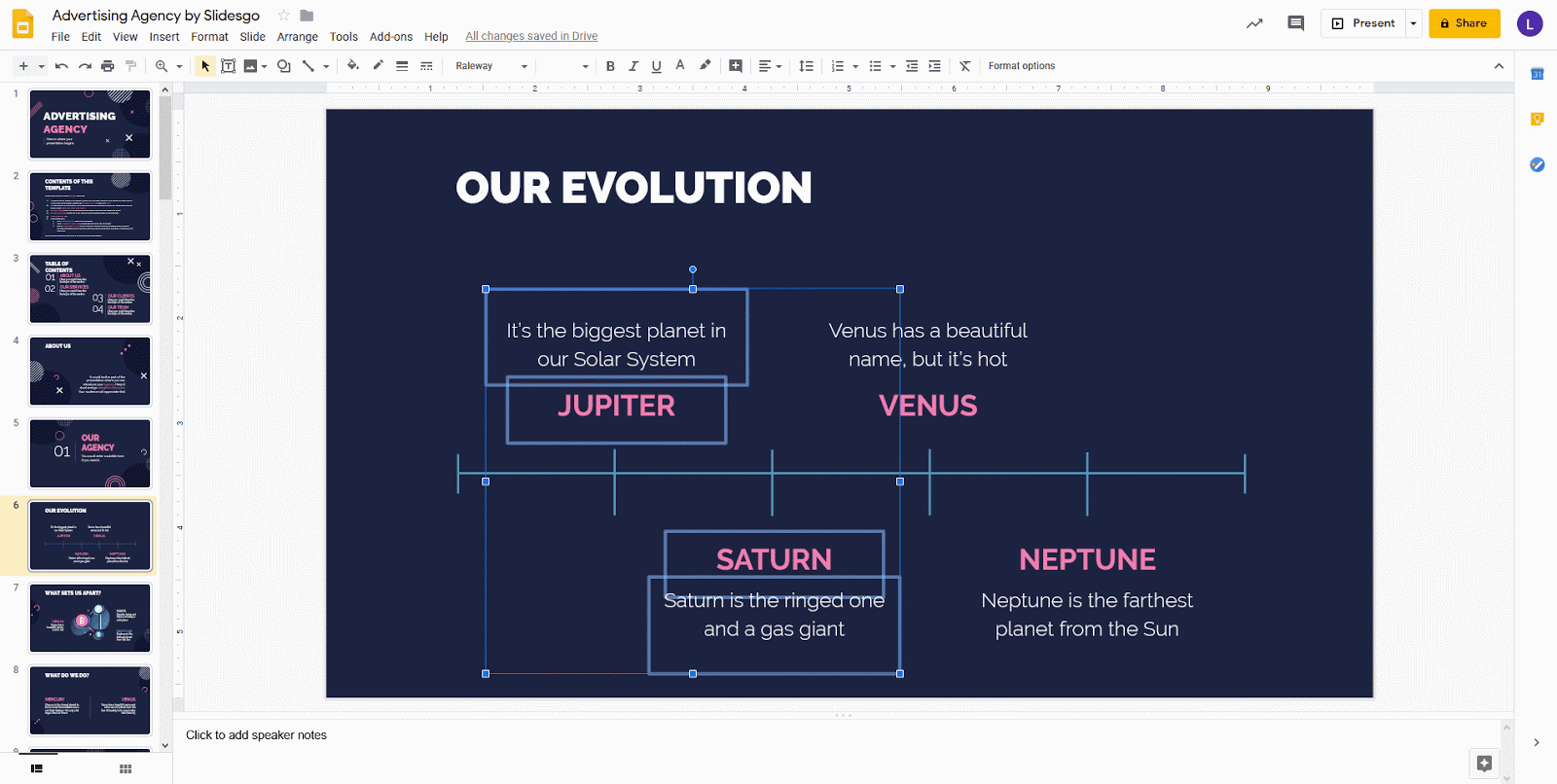Open the border color pencil
1557x784 pixels.
pyautogui.click(x=378, y=66)
